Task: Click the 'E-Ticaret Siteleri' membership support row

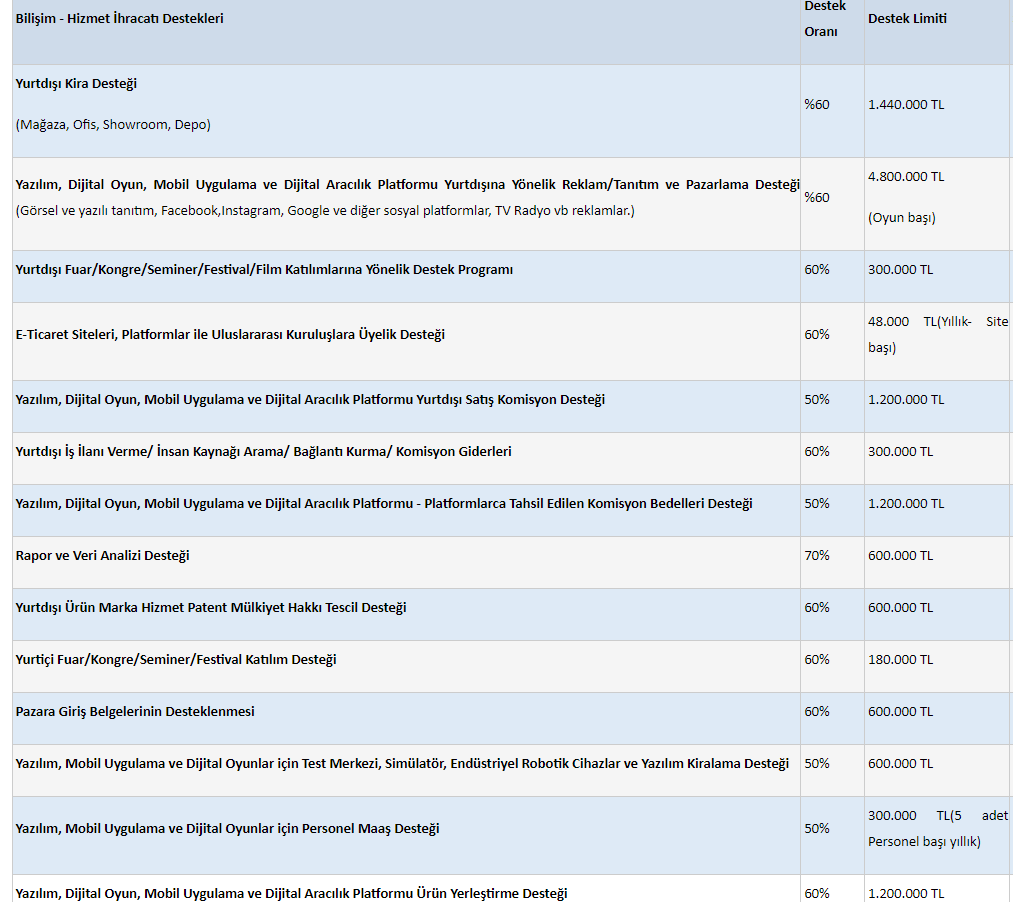Action: [230, 335]
